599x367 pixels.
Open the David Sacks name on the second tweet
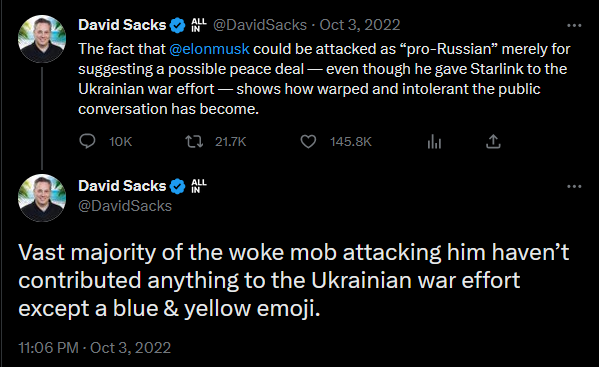[x=122, y=186]
